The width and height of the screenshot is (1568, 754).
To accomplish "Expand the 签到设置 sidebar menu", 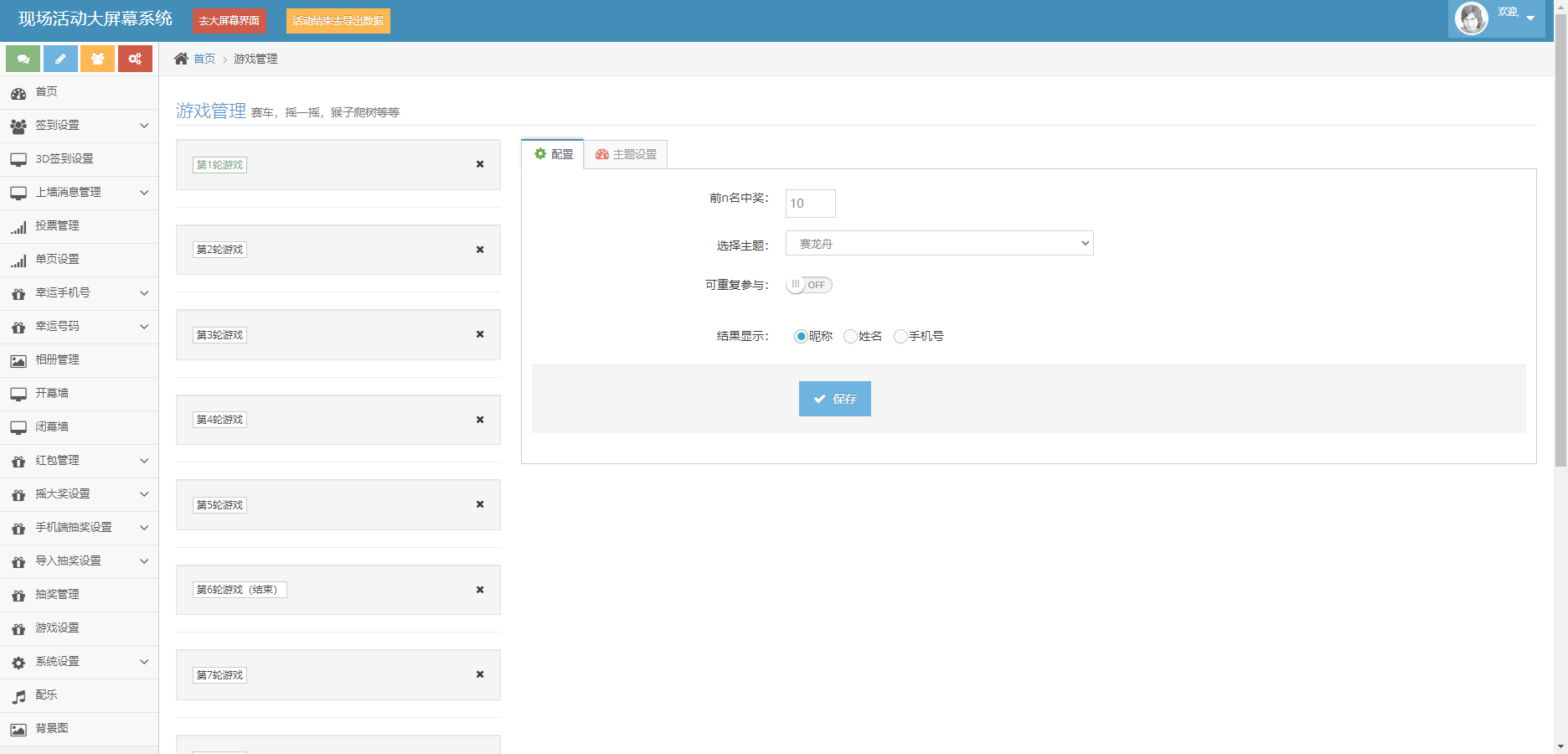I will (80, 126).
